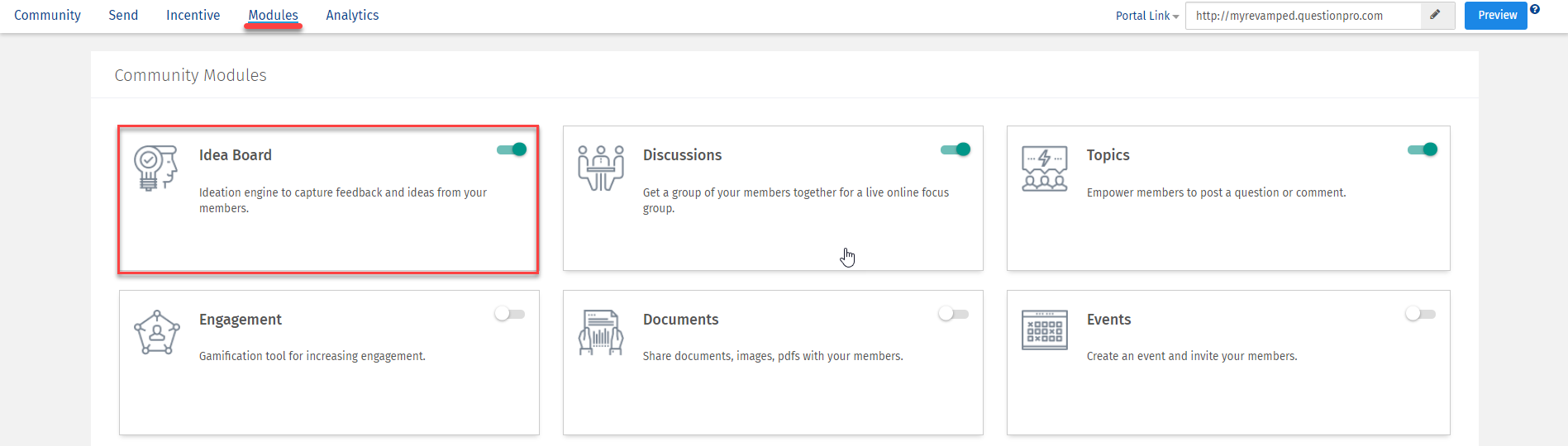1568x446 pixels.
Task: Click the Engagement pentagon network icon
Action: pos(156,332)
